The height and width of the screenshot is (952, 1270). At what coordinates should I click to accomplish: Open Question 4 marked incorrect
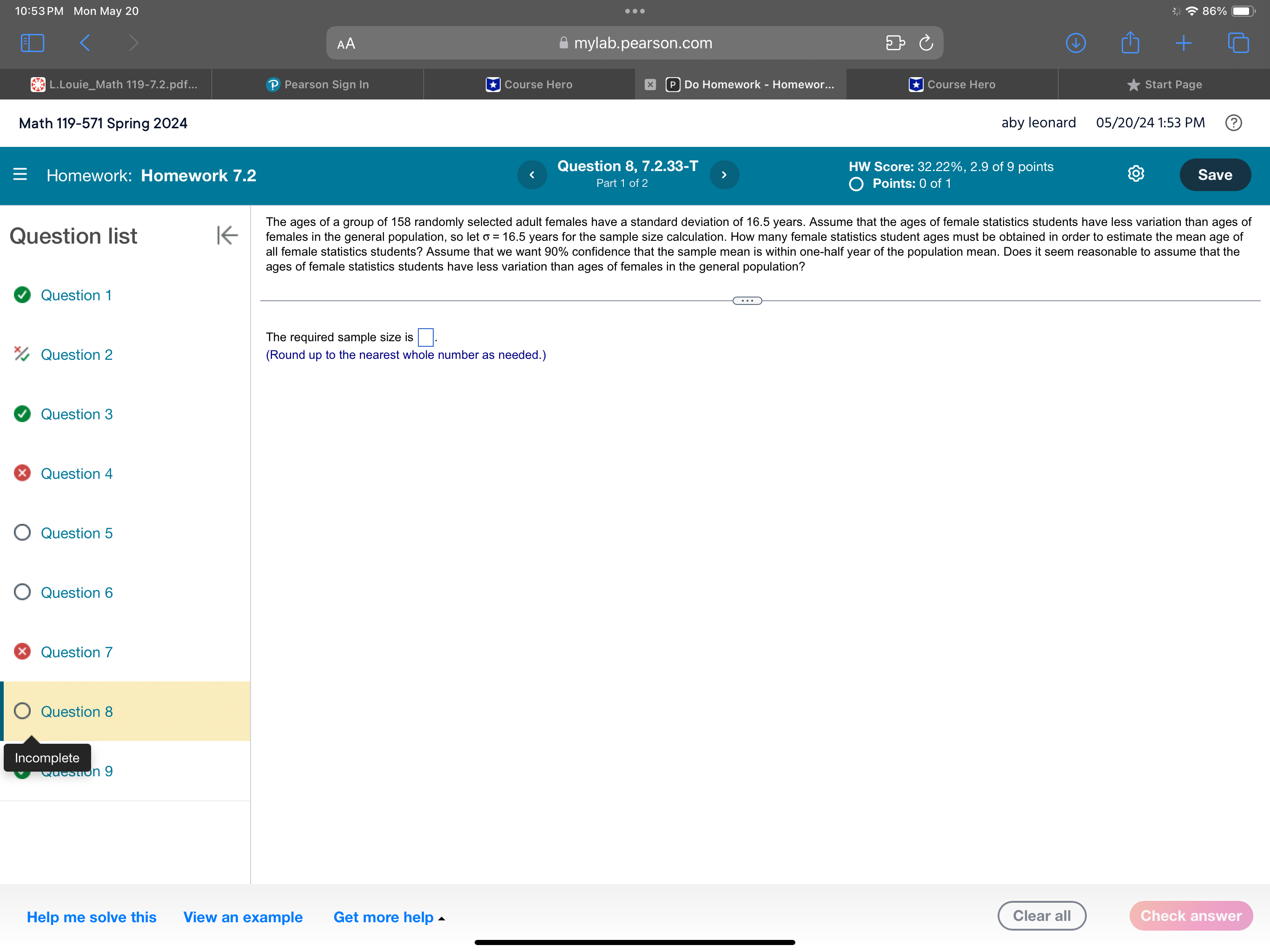point(76,474)
